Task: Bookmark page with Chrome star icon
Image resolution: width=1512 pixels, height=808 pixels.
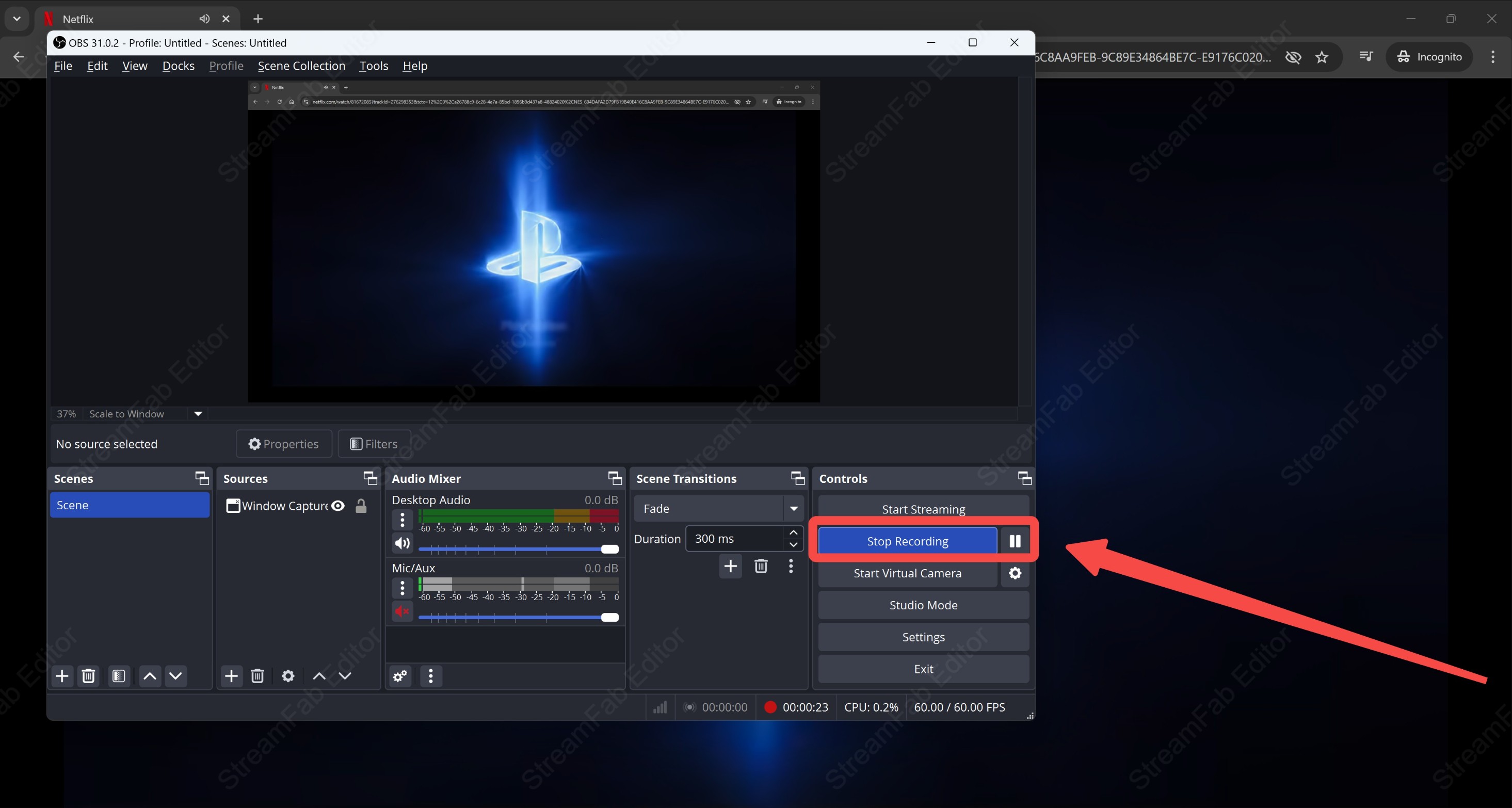Action: 1321,57
